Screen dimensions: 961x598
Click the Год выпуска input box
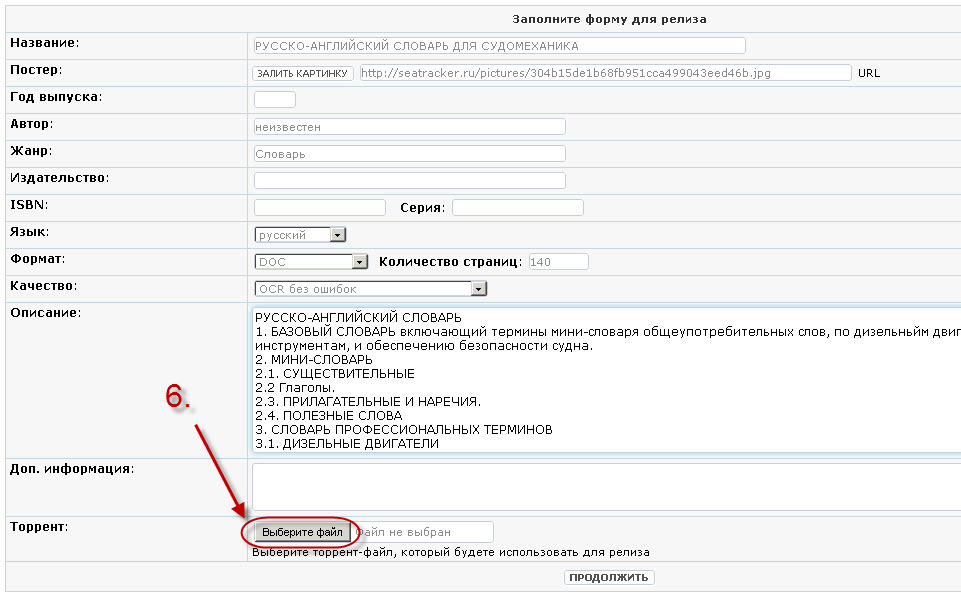275,99
